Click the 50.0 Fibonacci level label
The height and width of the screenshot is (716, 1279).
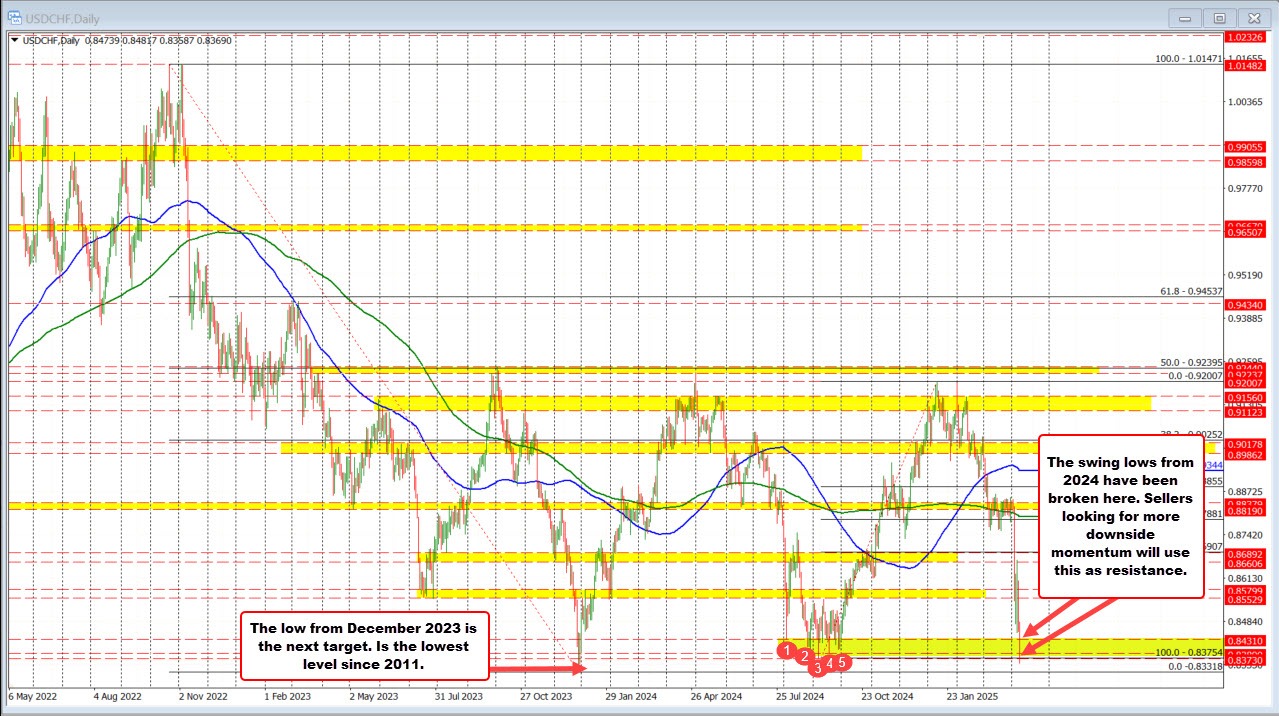tap(1191, 362)
